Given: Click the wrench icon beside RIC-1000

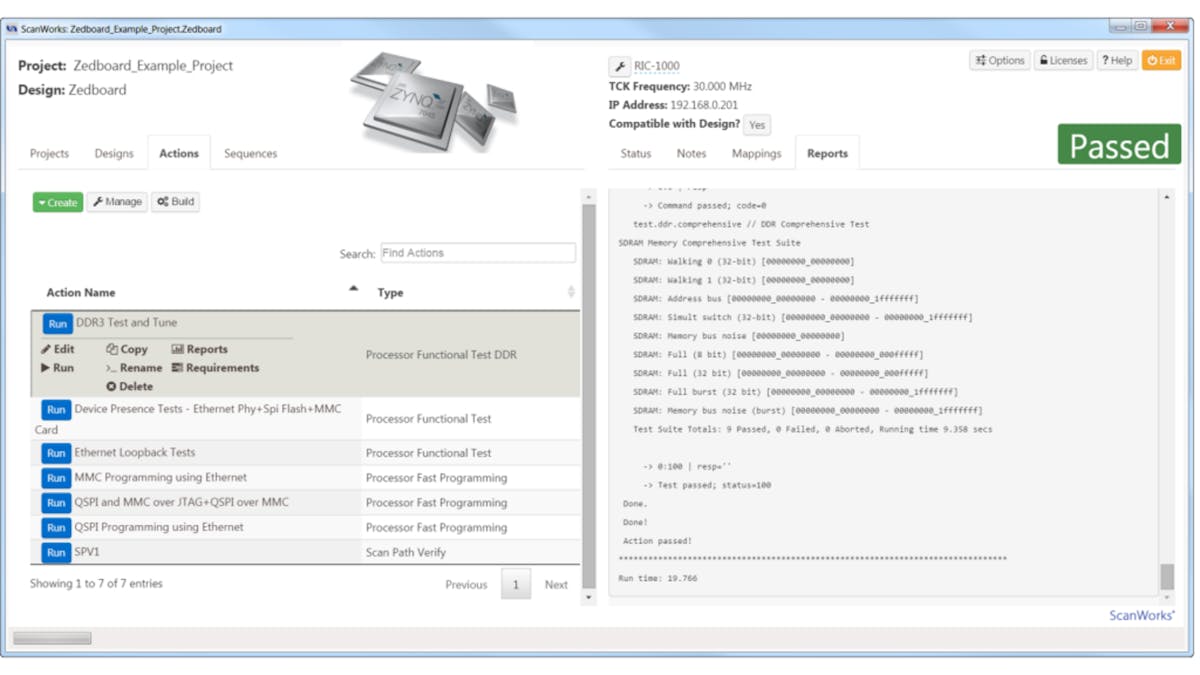Looking at the screenshot, I should pyautogui.click(x=620, y=66).
